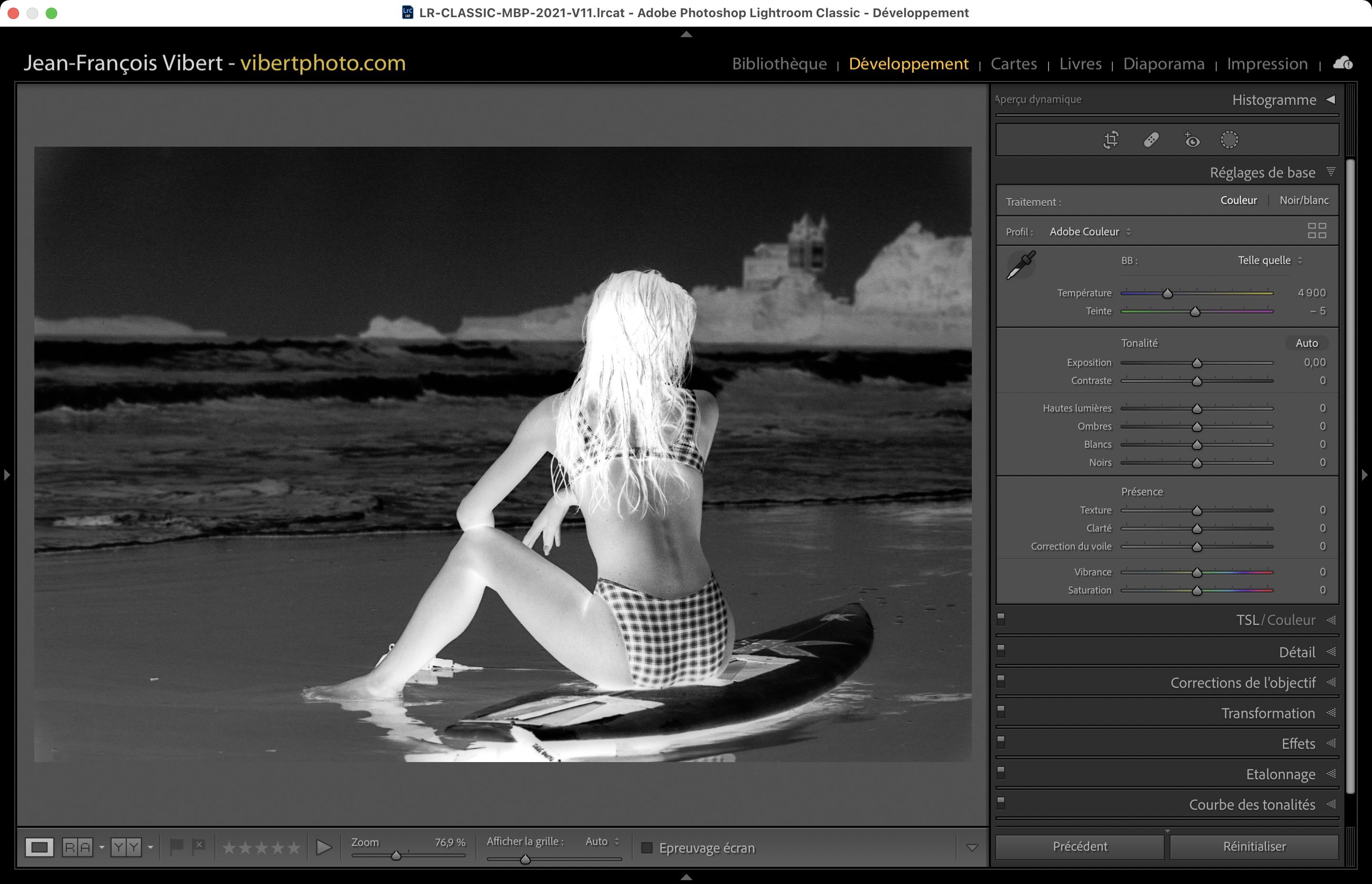The width and height of the screenshot is (1372, 884).
Task: Click the Réinitialiser button
Action: pos(1254,847)
